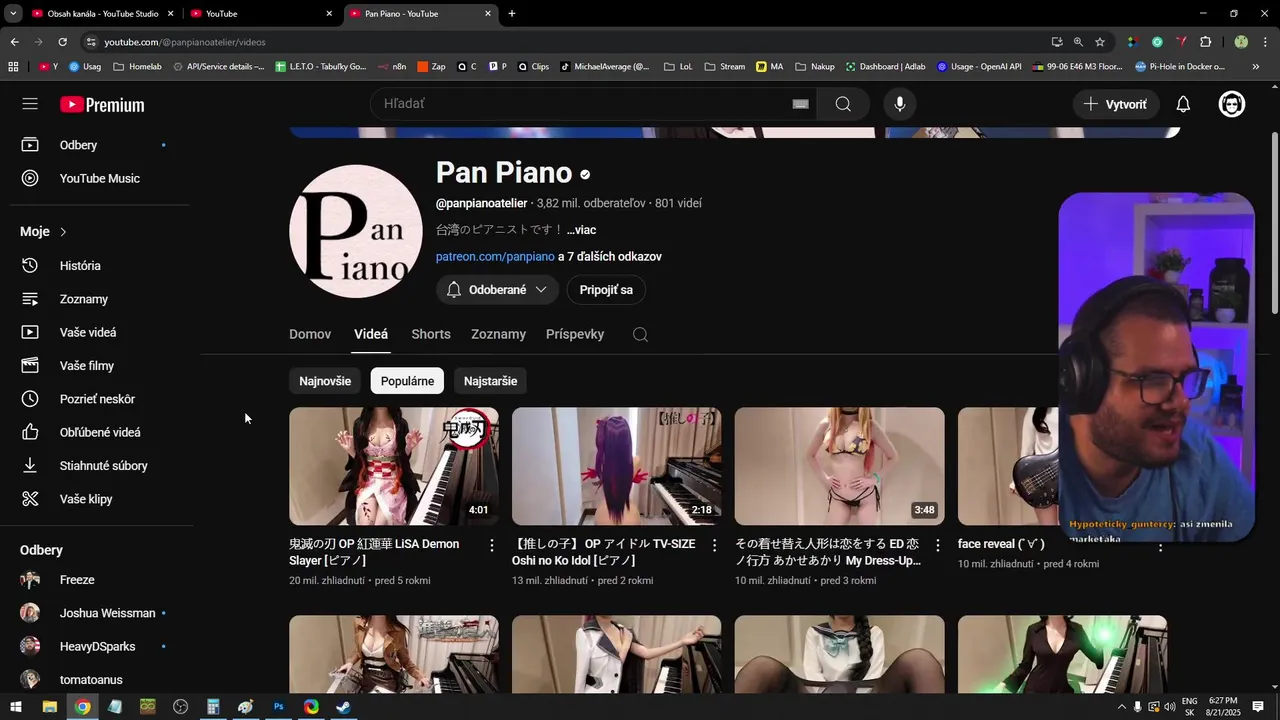Sort videos by Najstaršie
Viewport: 1280px width, 720px height.
tap(490, 381)
